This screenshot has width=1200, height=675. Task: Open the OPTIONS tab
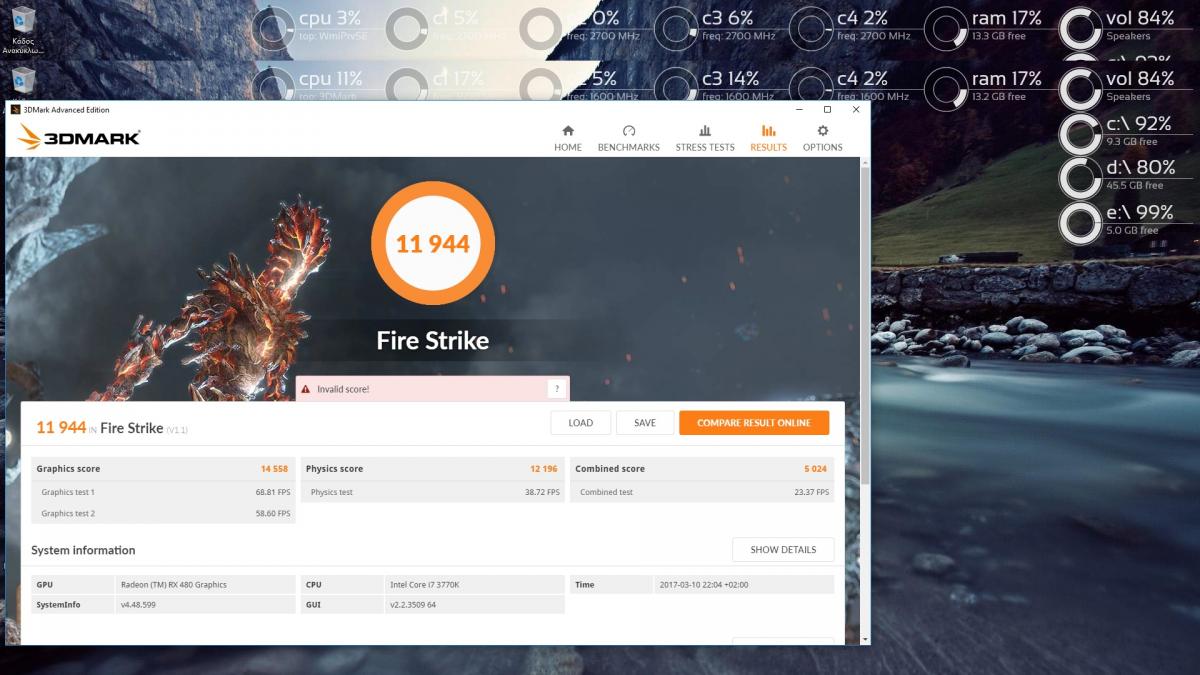(x=823, y=138)
